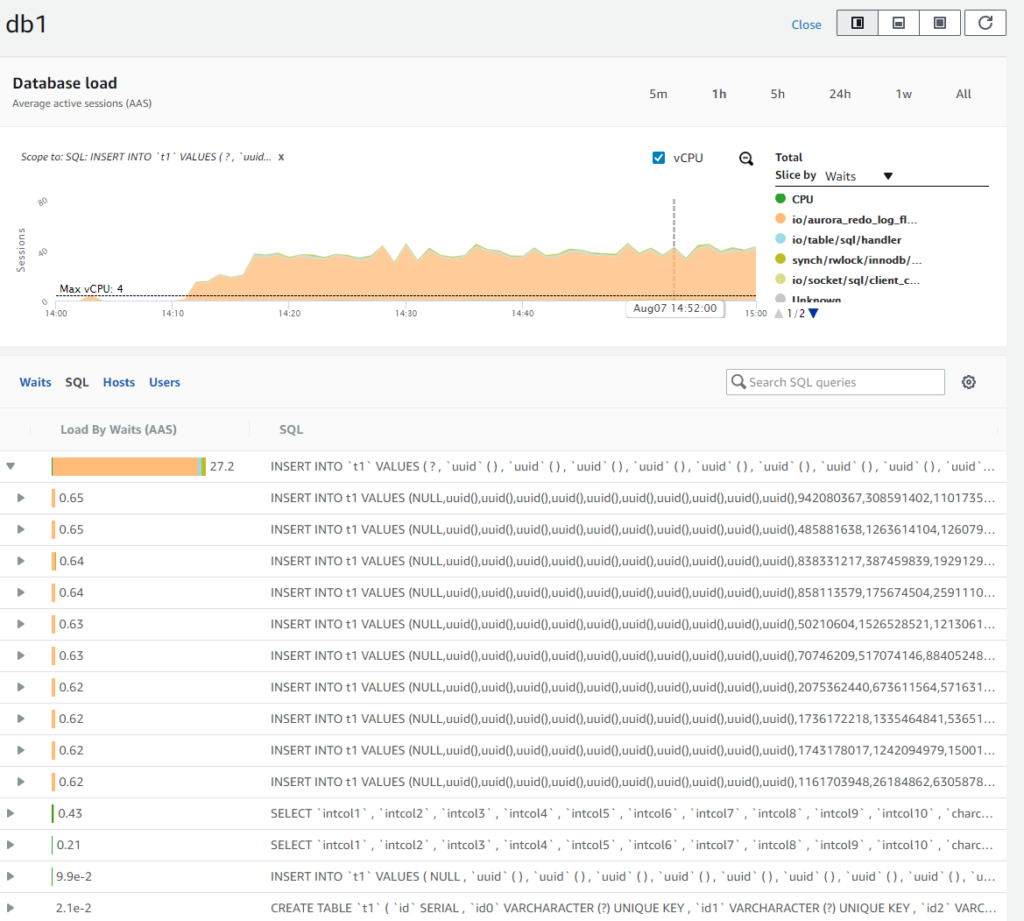Screen dimensions: 1024x921
Task: Select the full-panel layout icon
Action: click(940, 23)
